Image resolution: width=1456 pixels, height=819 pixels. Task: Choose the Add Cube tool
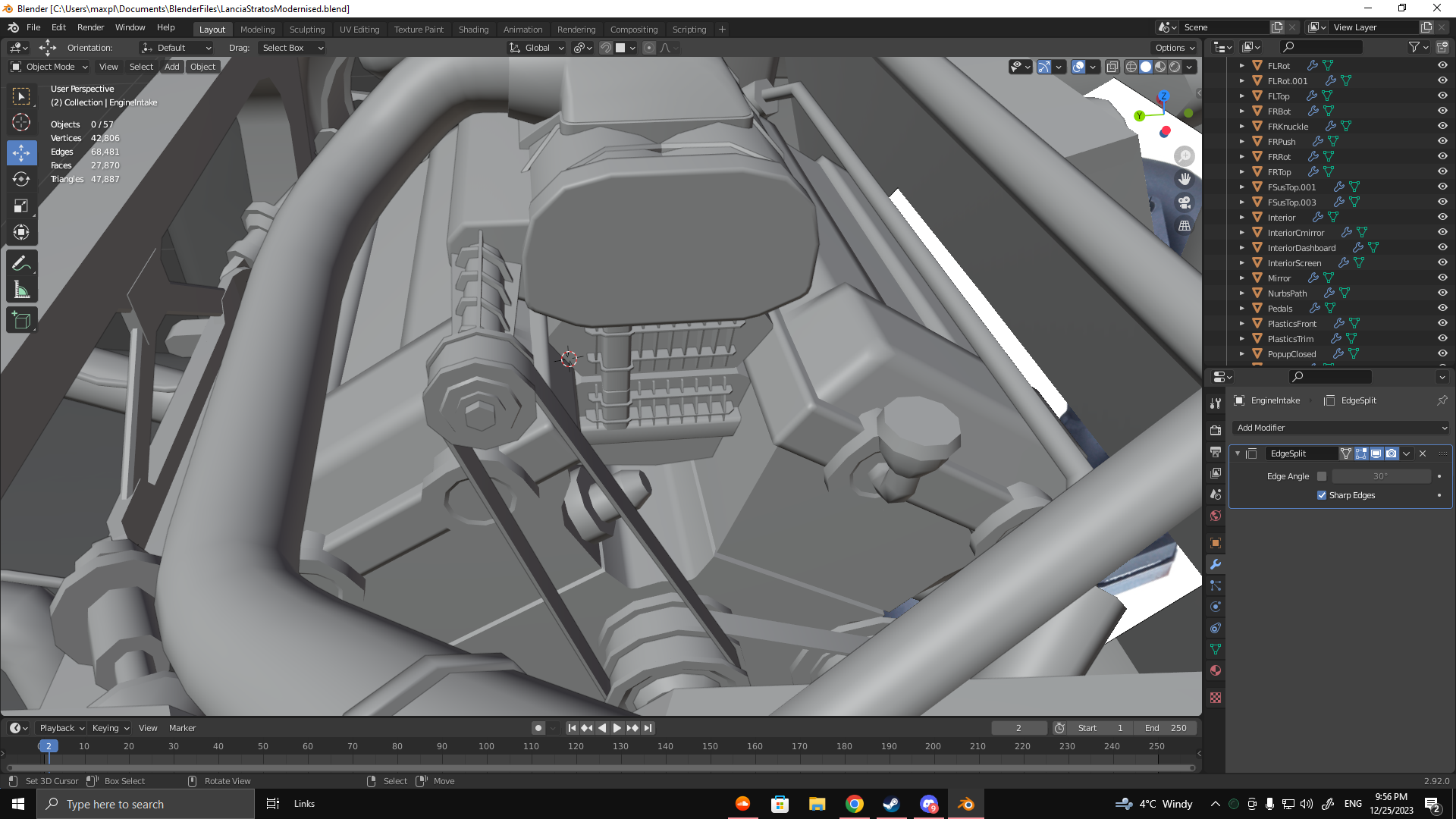tap(21, 321)
